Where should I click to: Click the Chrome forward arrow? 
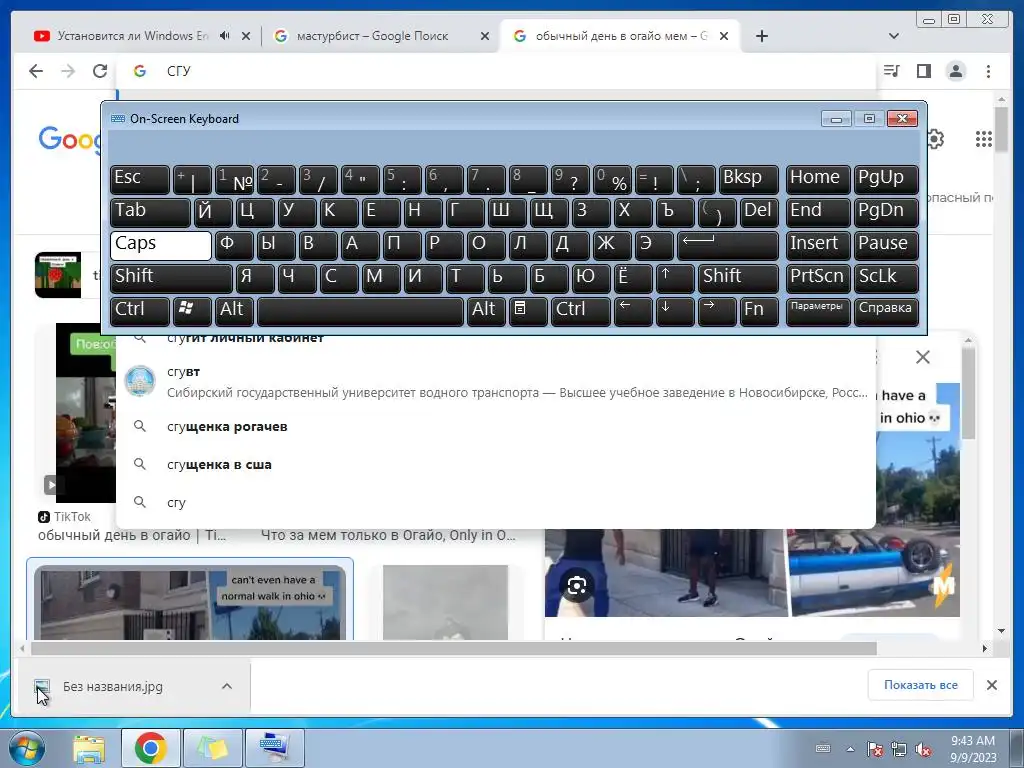coord(68,71)
